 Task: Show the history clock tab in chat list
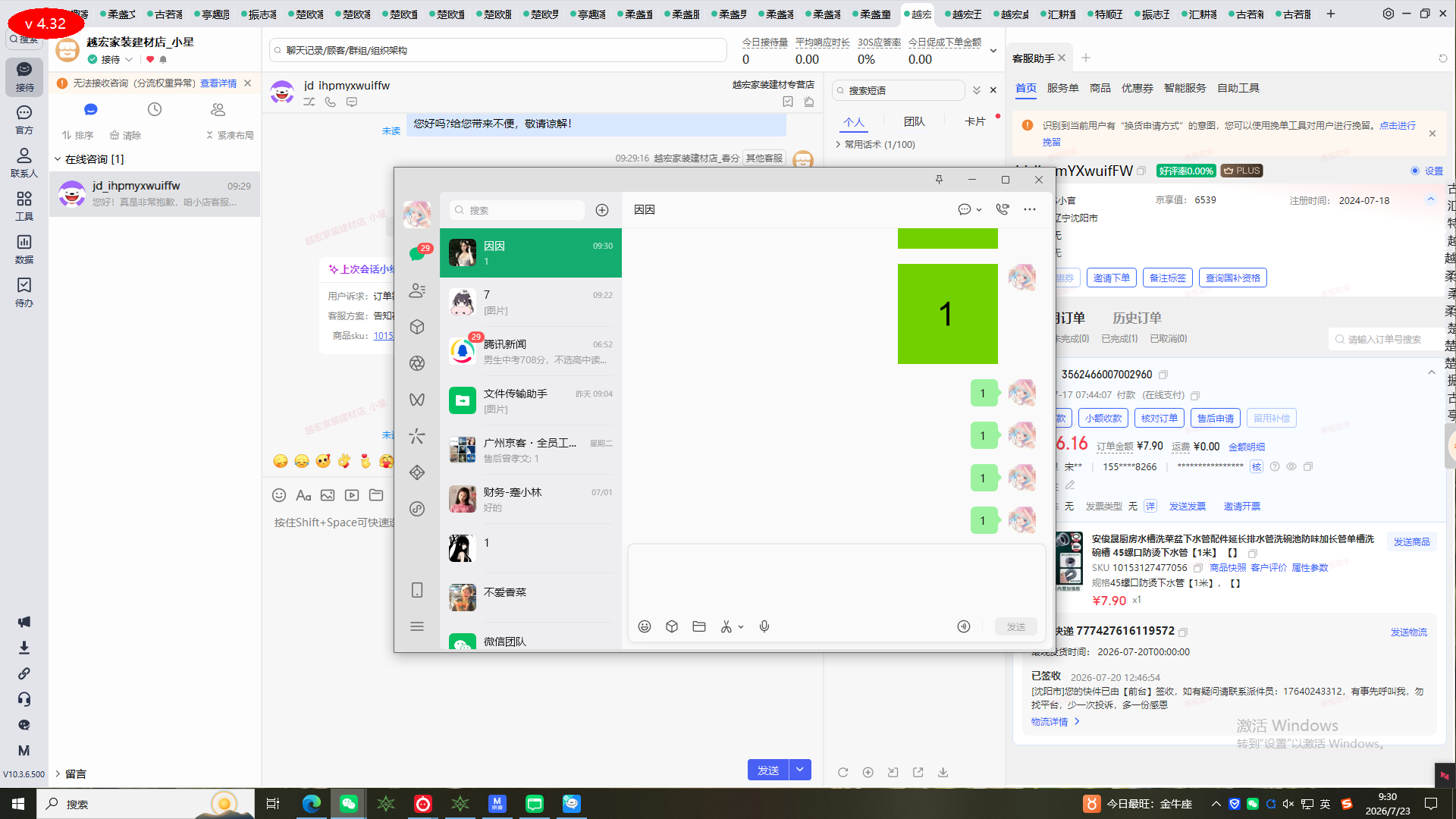[x=155, y=109]
